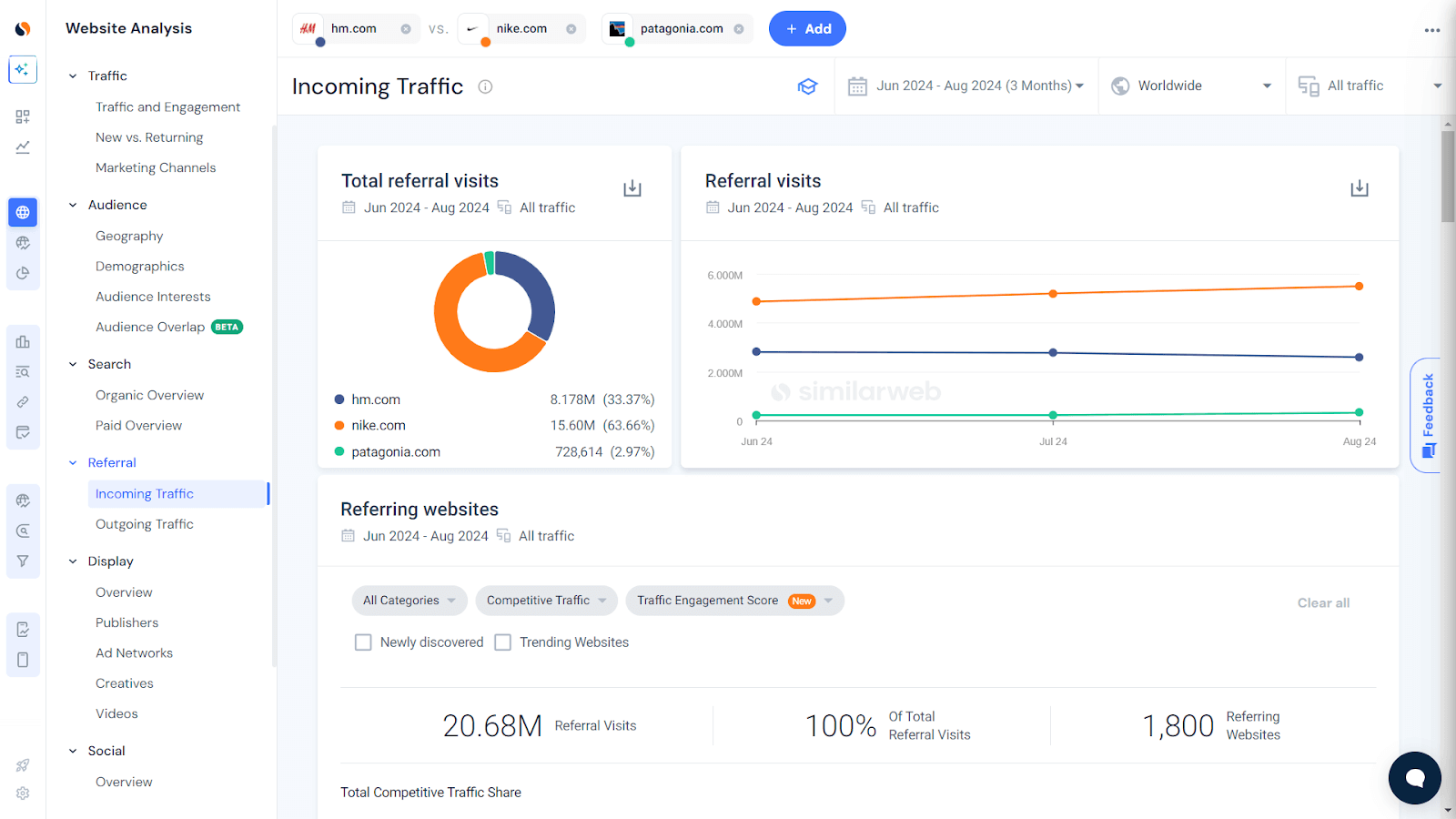Click the info icon beside Incoming Traffic

(485, 87)
